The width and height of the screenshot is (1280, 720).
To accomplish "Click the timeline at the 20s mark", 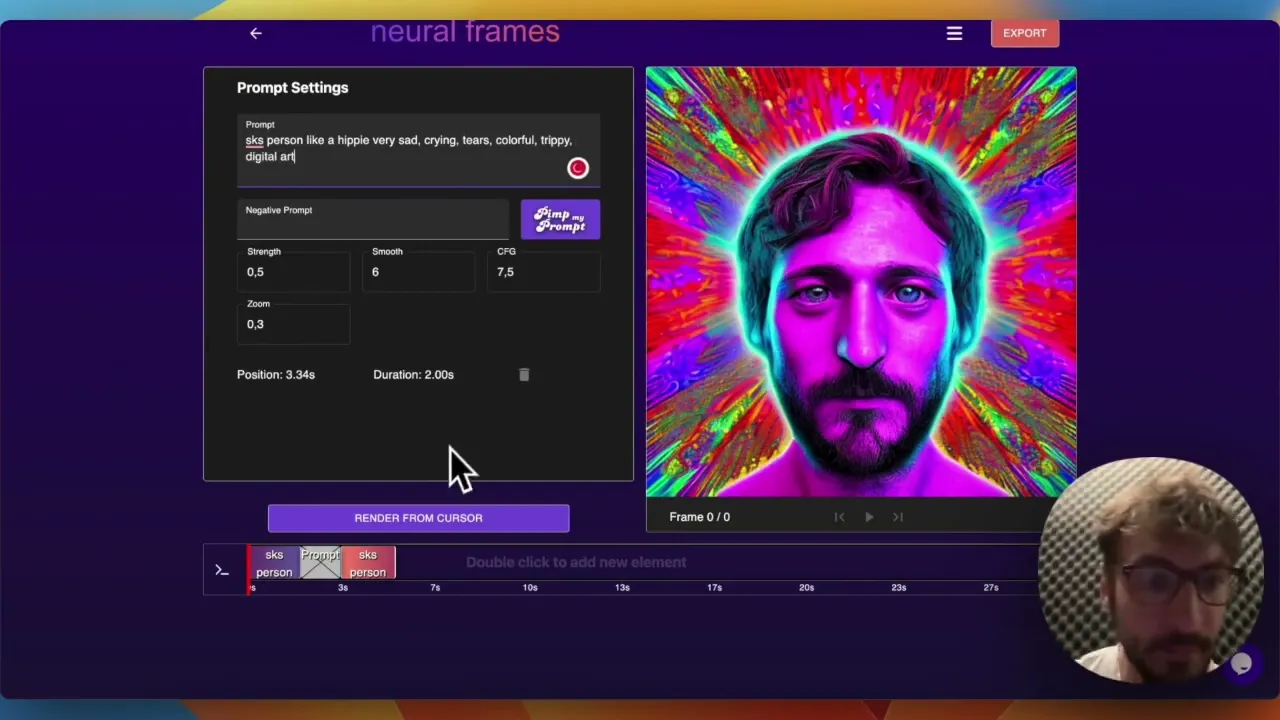I will 806,587.
